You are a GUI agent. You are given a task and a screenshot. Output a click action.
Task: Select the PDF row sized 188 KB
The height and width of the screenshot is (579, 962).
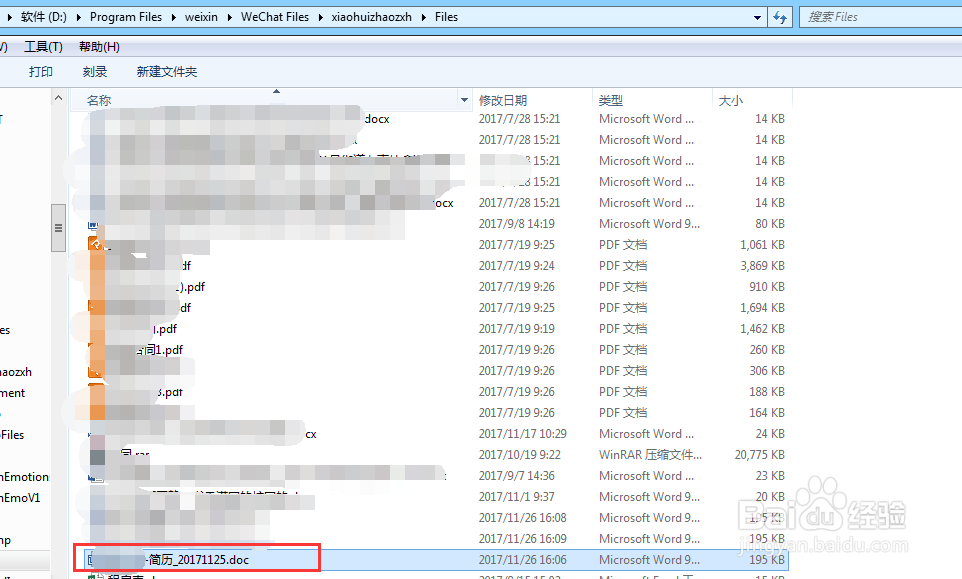(x=436, y=391)
